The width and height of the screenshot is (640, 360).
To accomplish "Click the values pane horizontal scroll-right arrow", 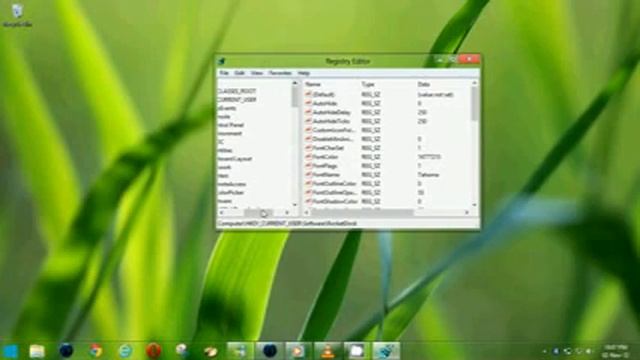I will [467, 213].
